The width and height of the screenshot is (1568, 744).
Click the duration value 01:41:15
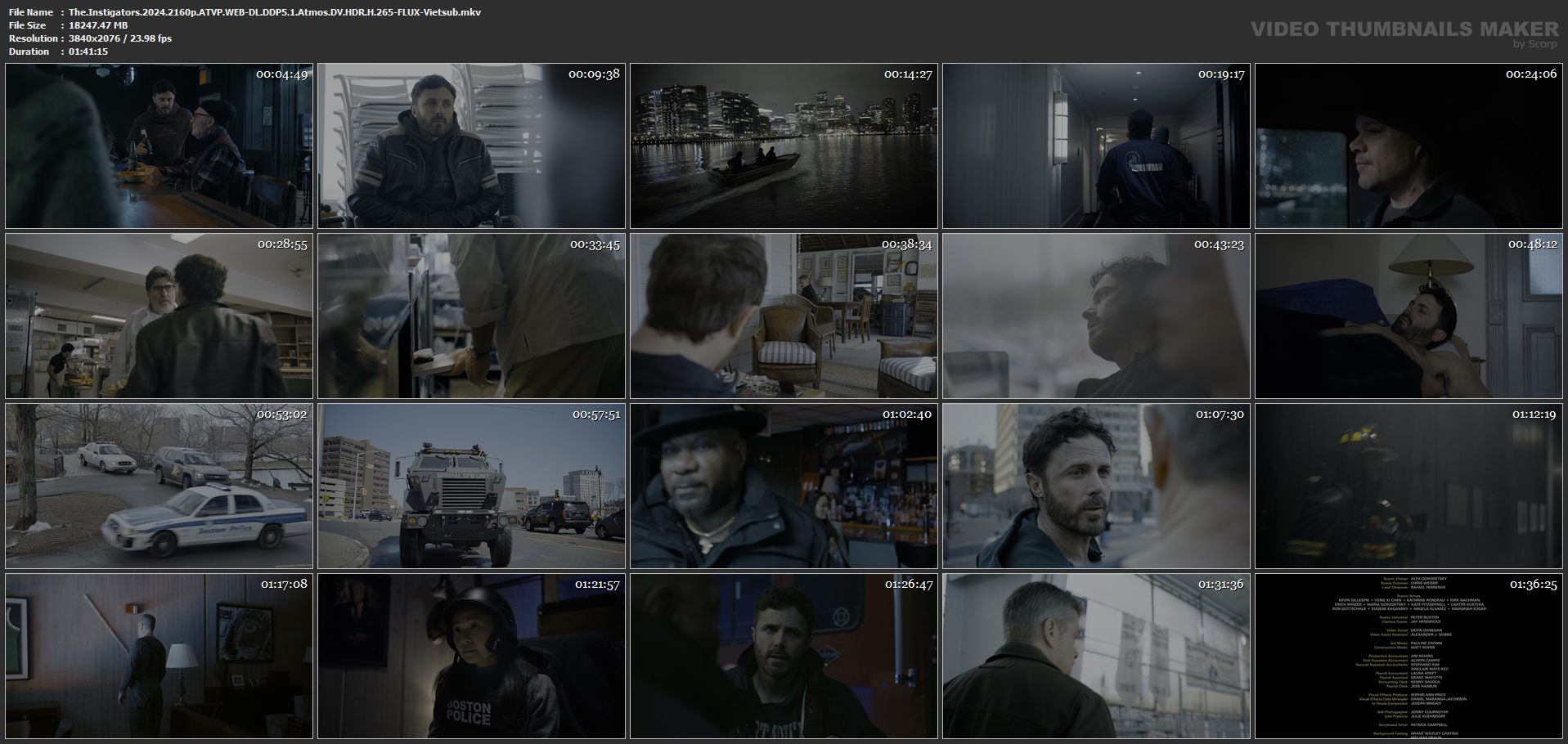click(x=88, y=52)
